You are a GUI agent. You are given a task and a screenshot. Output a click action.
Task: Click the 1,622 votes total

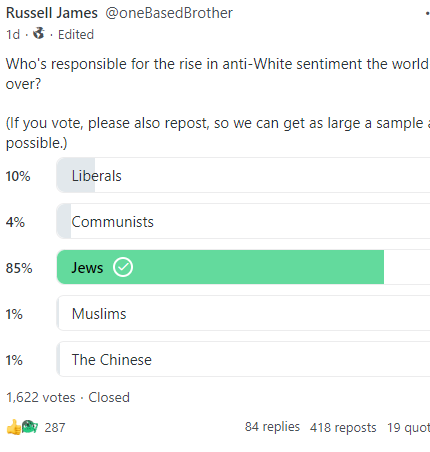pyautogui.click(x=41, y=397)
